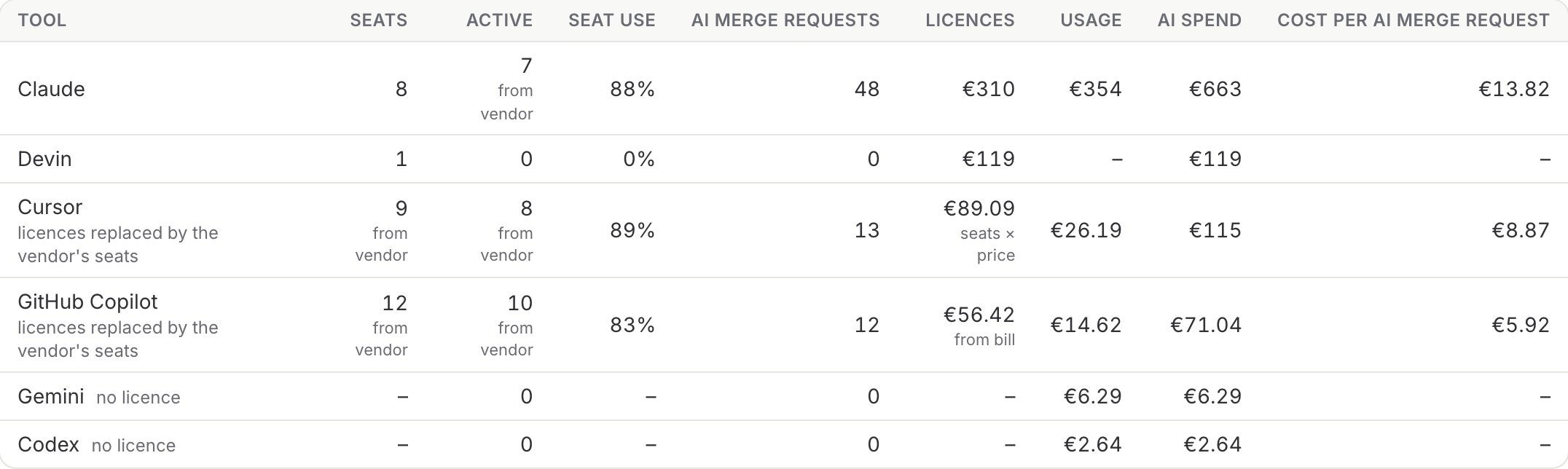This screenshot has height=469, width=1568.
Task: Click Cursor's €89.09 licences value
Action: click(x=979, y=209)
